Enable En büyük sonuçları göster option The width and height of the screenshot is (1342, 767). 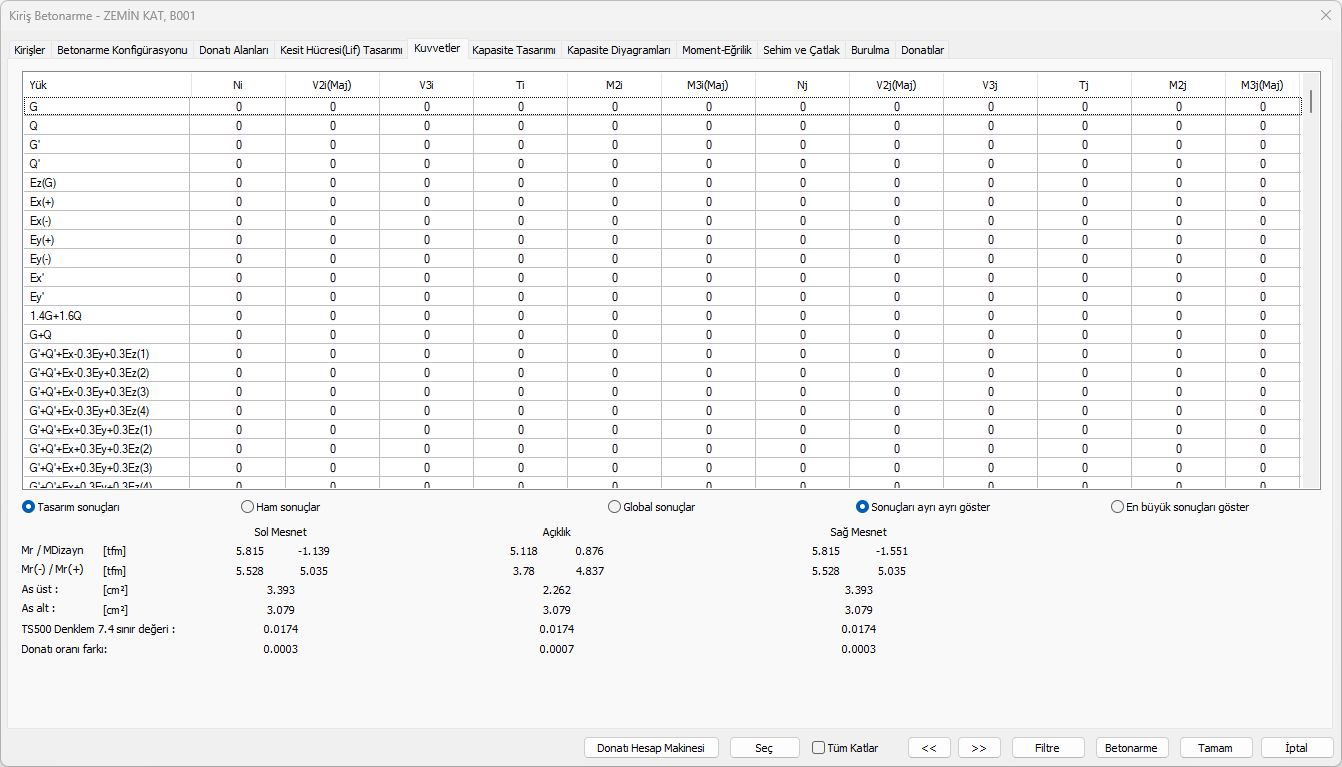tap(1118, 507)
